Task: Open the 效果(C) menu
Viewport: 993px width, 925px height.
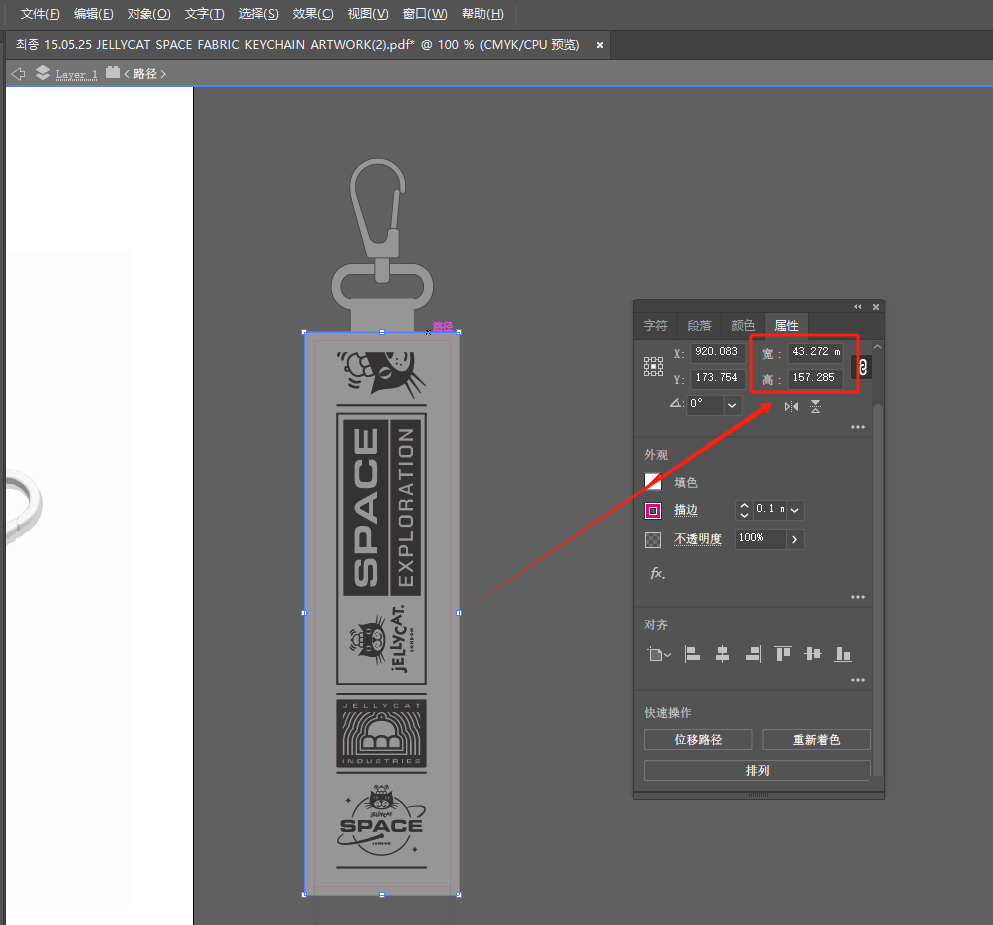Action: pyautogui.click(x=313, y=14)
